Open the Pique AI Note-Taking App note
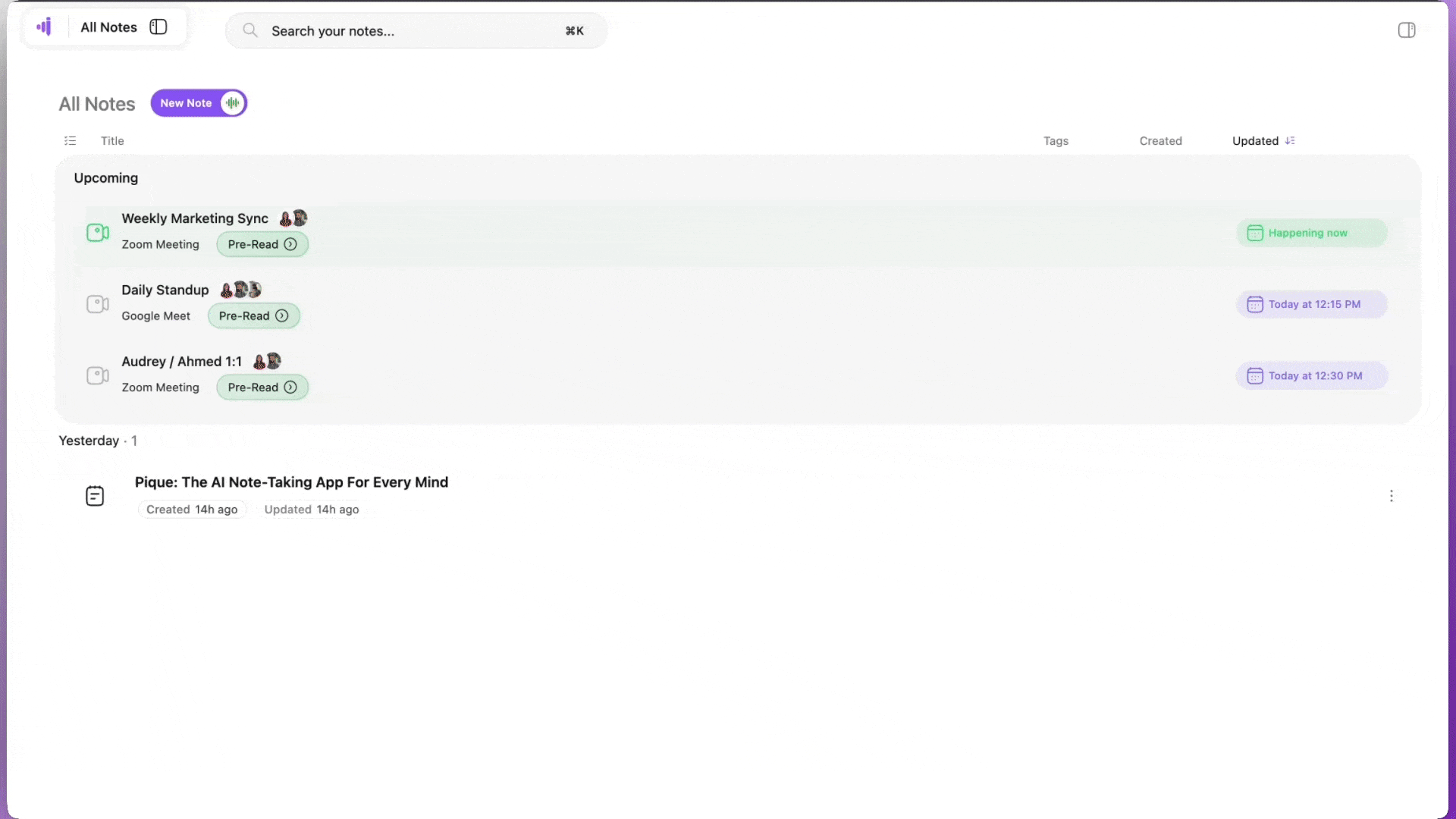This screenshot has height=819, width=1456. [291, 482]
